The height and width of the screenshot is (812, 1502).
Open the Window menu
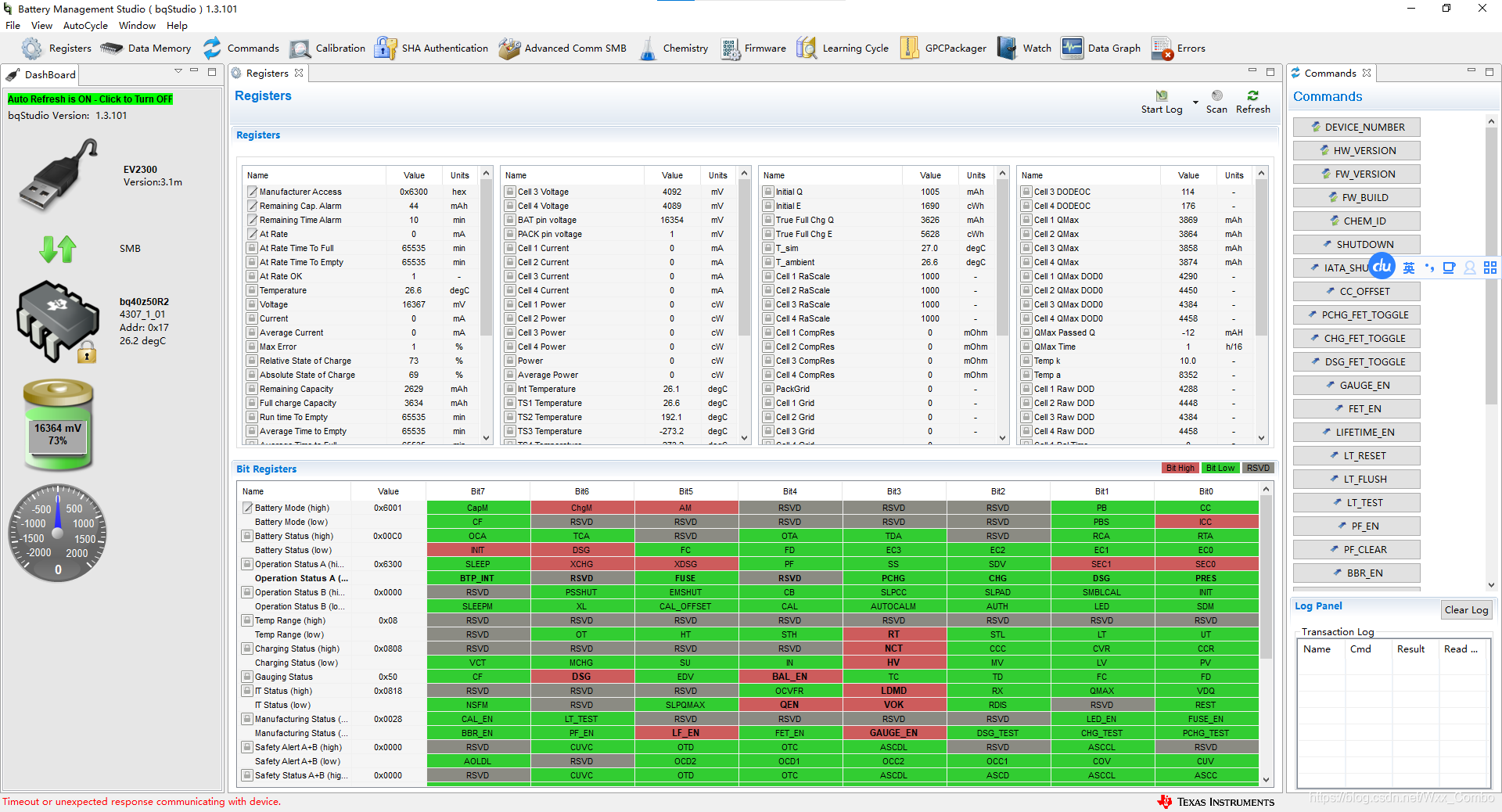click(137, 25)
